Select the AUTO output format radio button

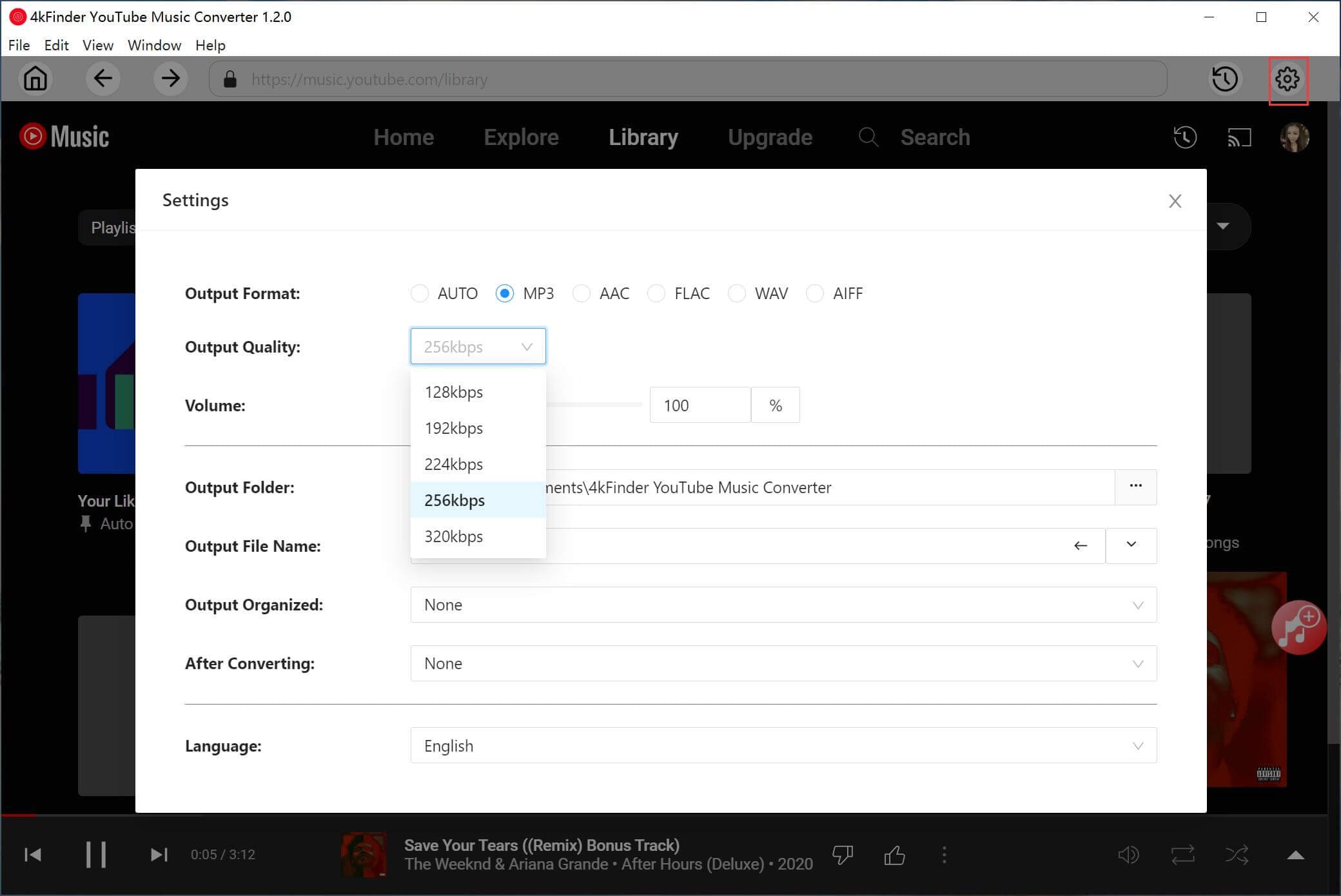click(x=419, y=293)
